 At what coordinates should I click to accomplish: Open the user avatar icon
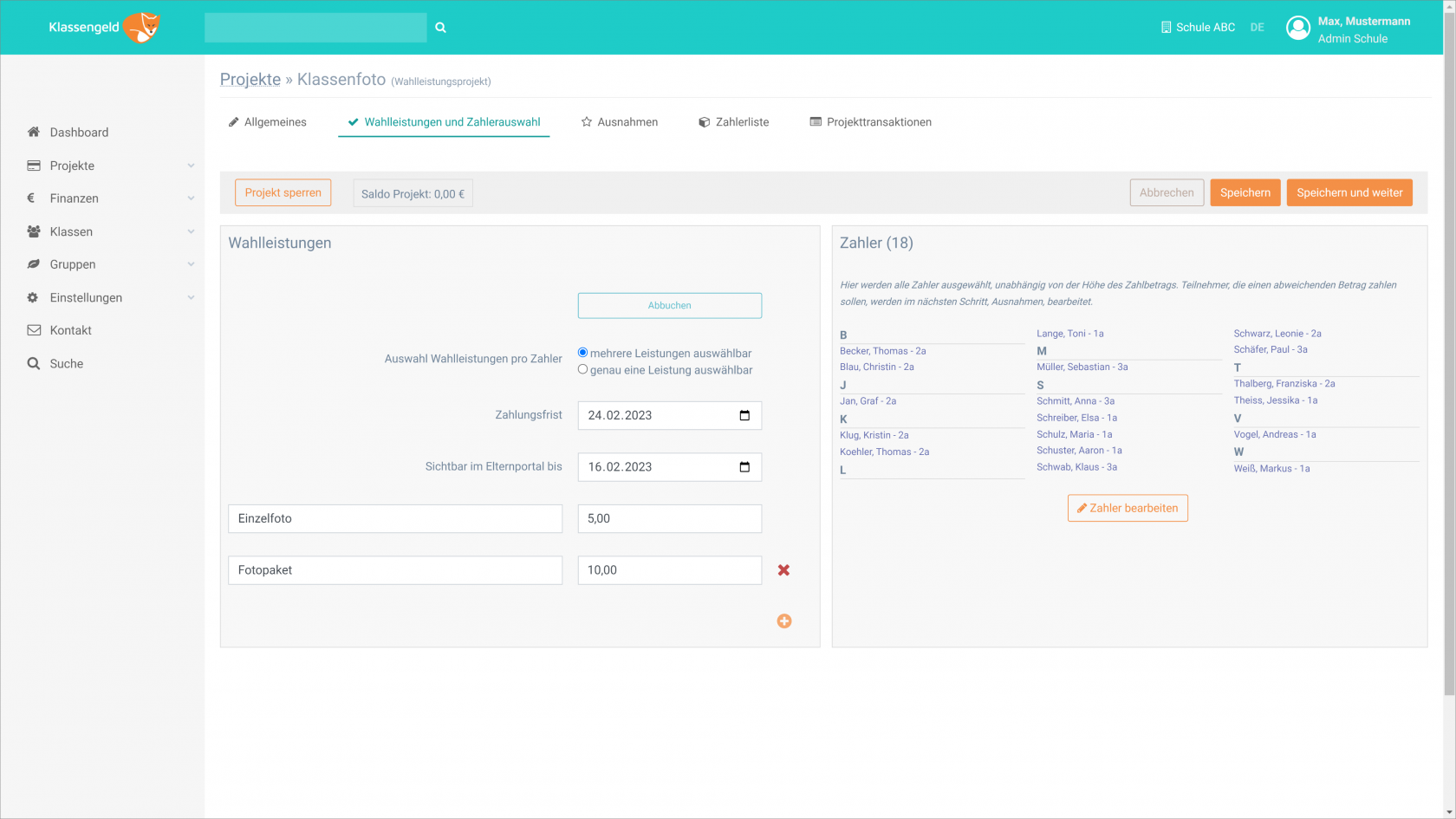(1298, 29)
